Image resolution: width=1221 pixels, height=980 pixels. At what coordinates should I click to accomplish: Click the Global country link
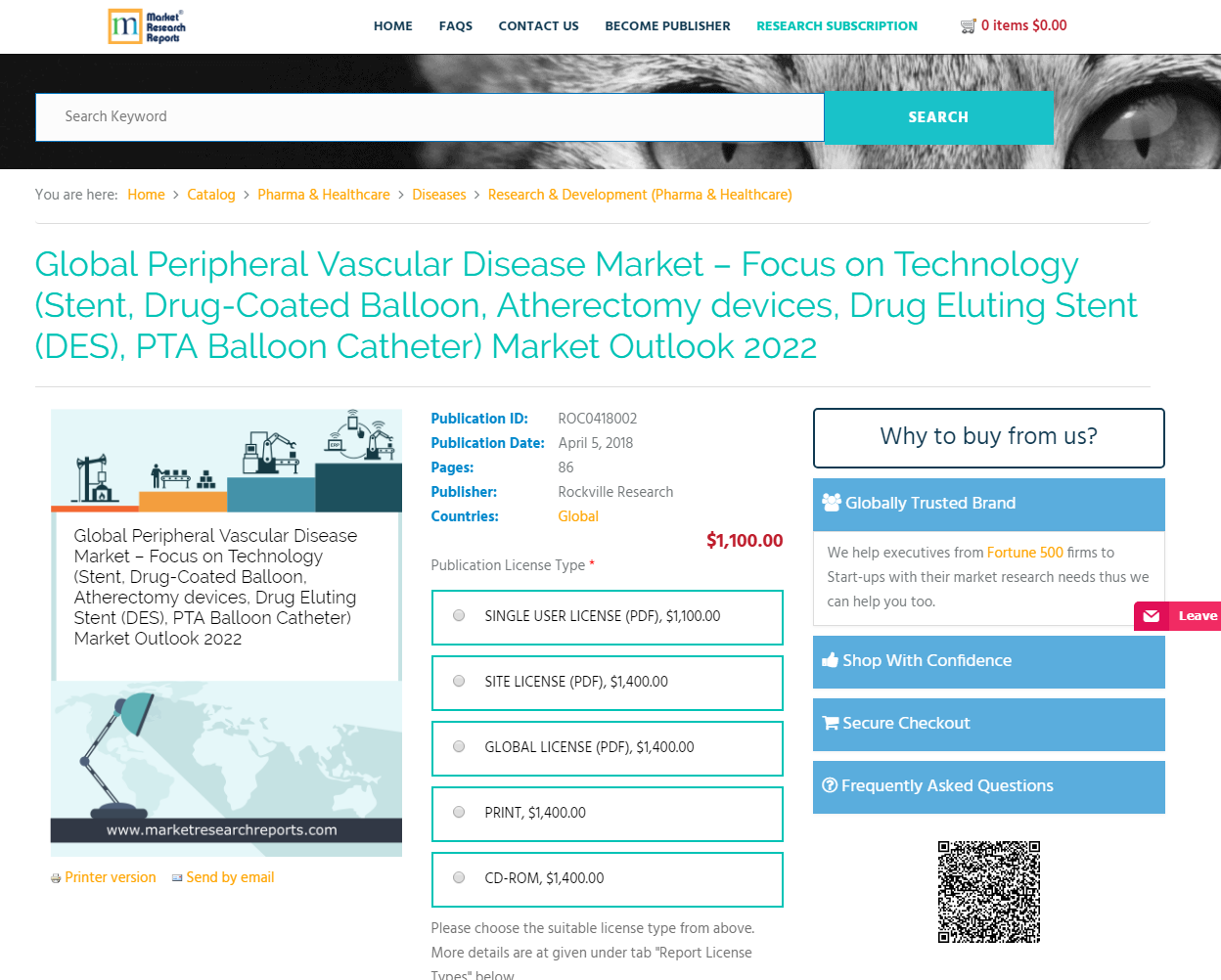tap(578, 516)
